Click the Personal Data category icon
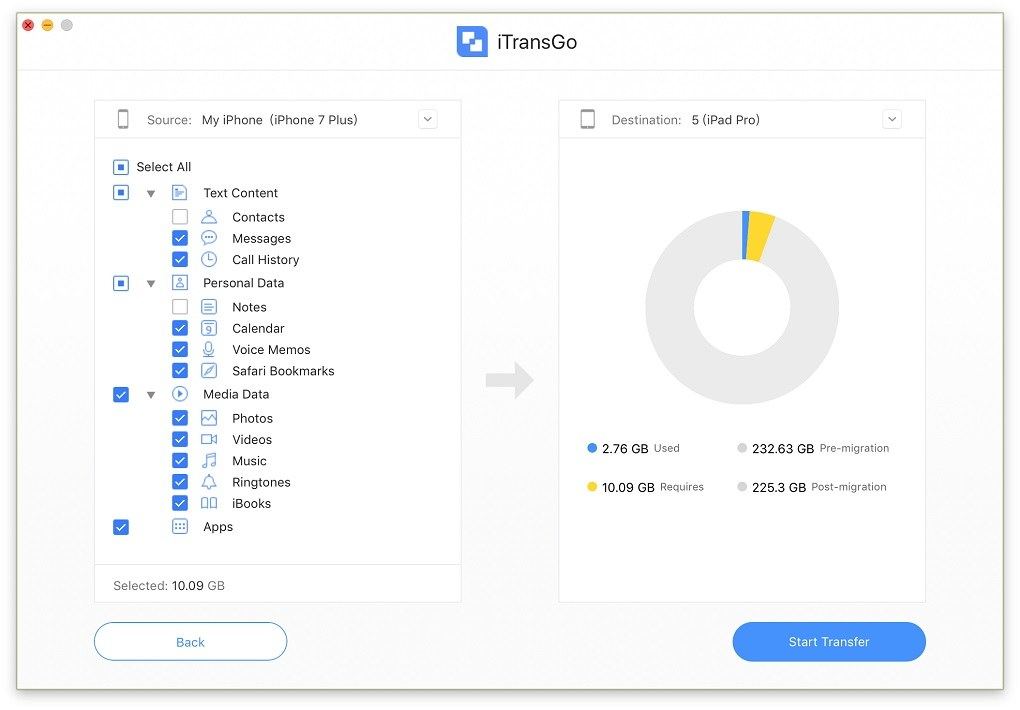Image resolution: width=1020 pixels, height=710 pixels. click(x=180, y=282)
